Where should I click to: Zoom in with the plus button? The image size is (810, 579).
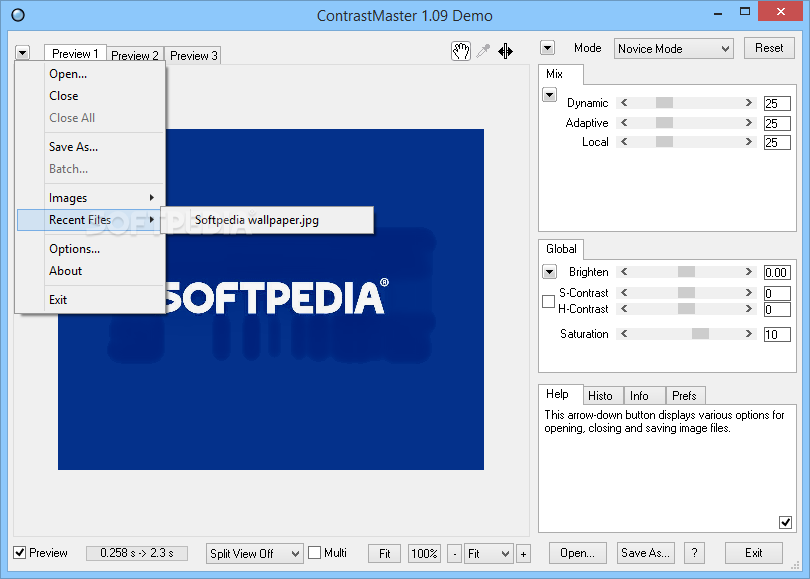click(523, 554)
